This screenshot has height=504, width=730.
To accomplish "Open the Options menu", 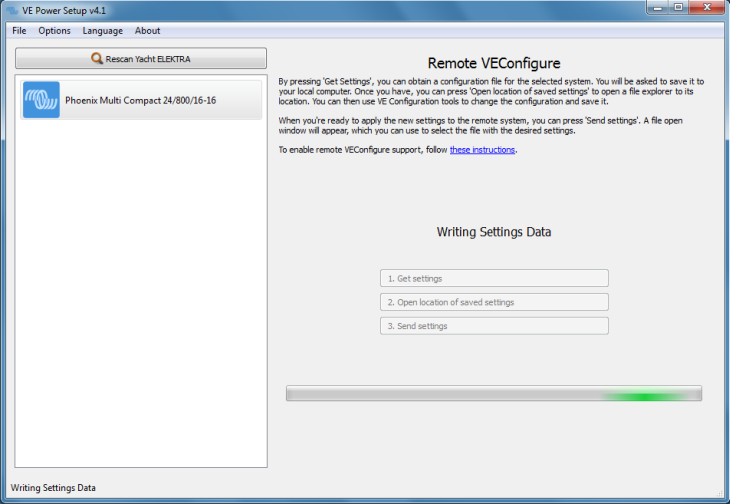I will (x=54, y=31).
